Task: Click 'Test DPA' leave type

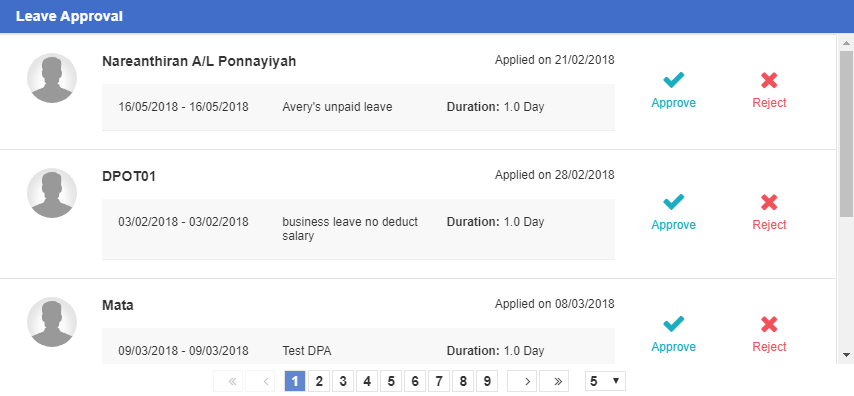Action: 307,351
